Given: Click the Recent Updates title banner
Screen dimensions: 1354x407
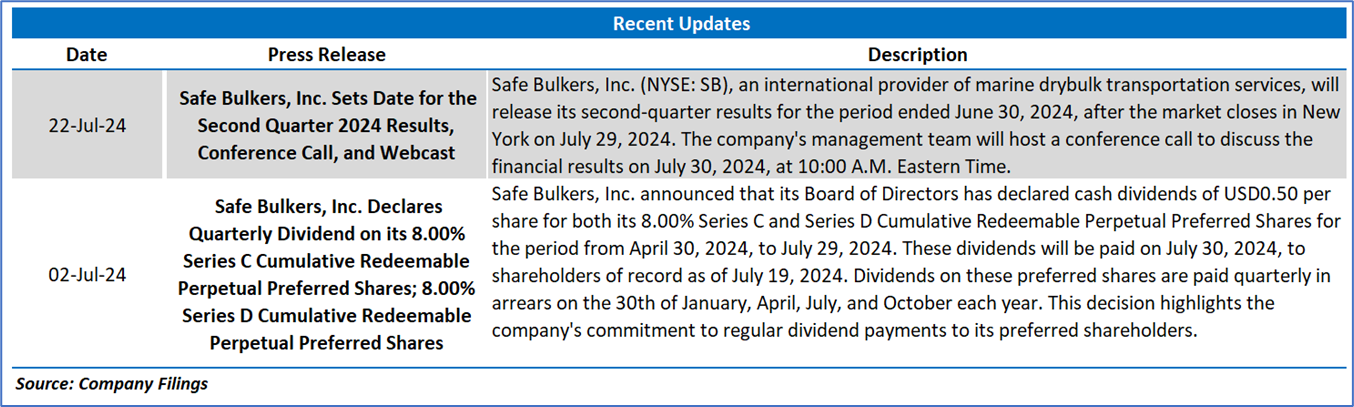Looking at the screenshot, I should (x=681, y=23).
